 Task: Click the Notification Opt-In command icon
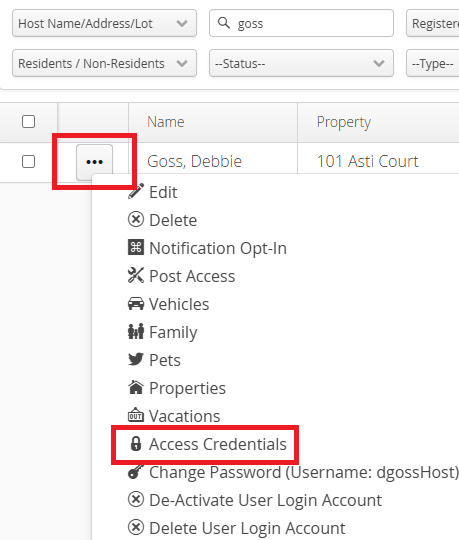click(x=136, y=247)
